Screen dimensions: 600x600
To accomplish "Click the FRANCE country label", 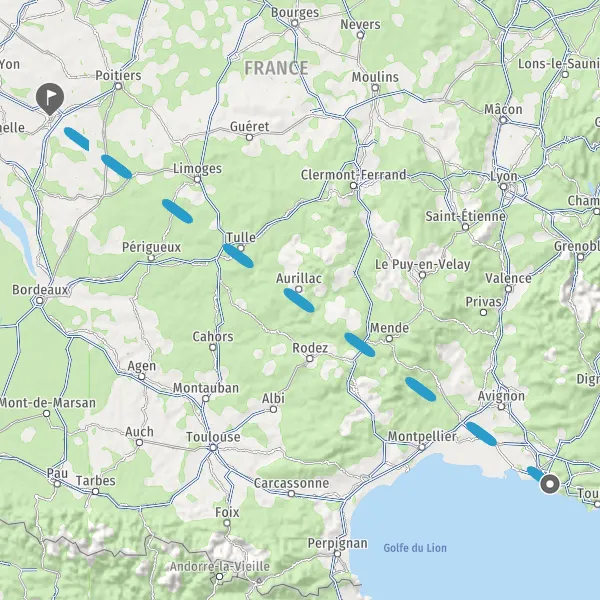I will tap(276, 68).
